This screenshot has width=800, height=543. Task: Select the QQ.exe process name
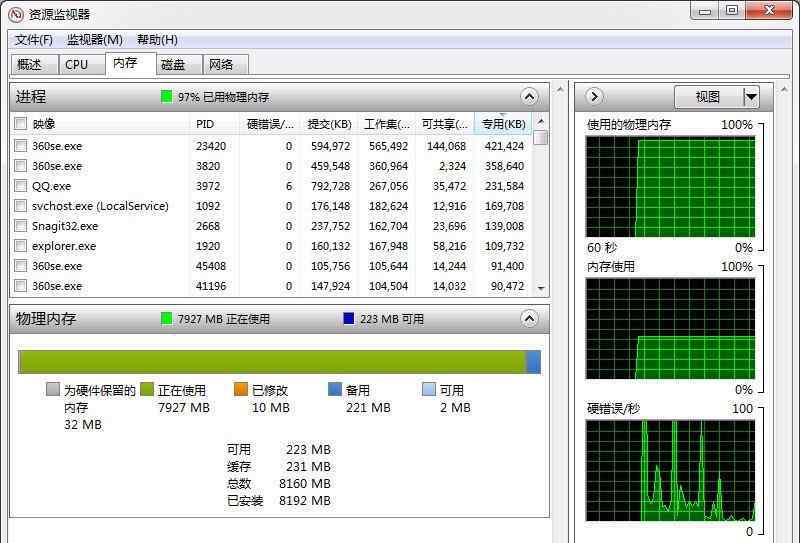(x=52, y=186)
